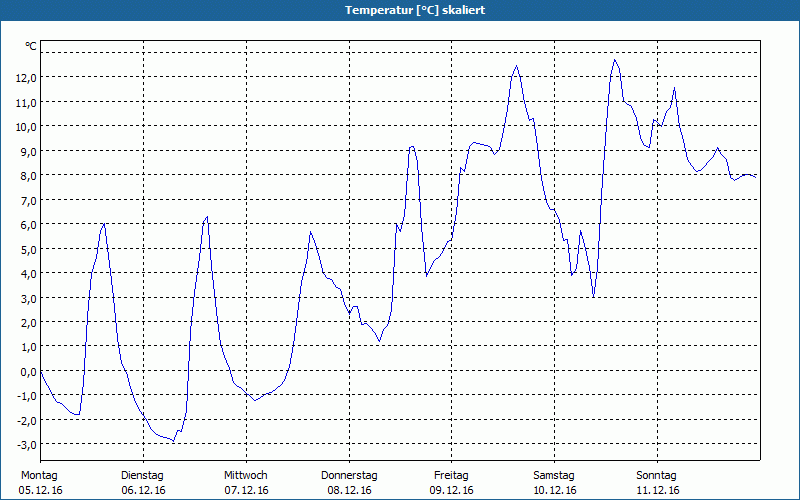The height and width of the screenshot is (500, 800).
Task: Click the Sonntag day label
Action: [656, 476]
